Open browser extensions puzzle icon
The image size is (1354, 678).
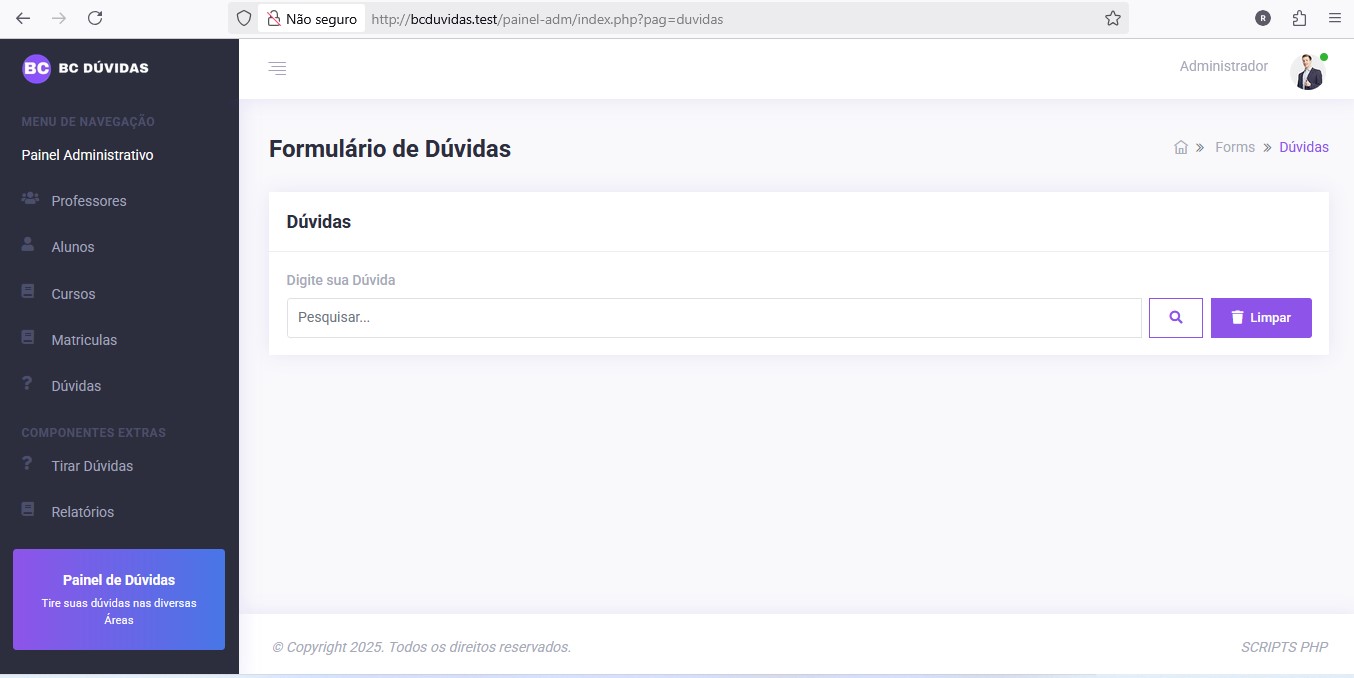tap(1299, 18)
